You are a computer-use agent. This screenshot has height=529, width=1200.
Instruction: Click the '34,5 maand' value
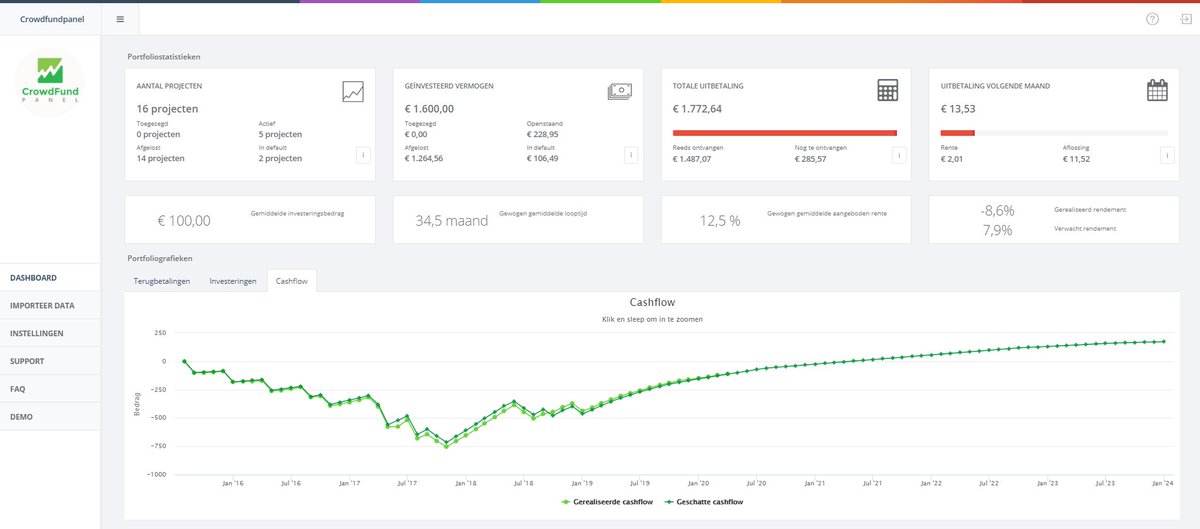(x=452, y=221)
